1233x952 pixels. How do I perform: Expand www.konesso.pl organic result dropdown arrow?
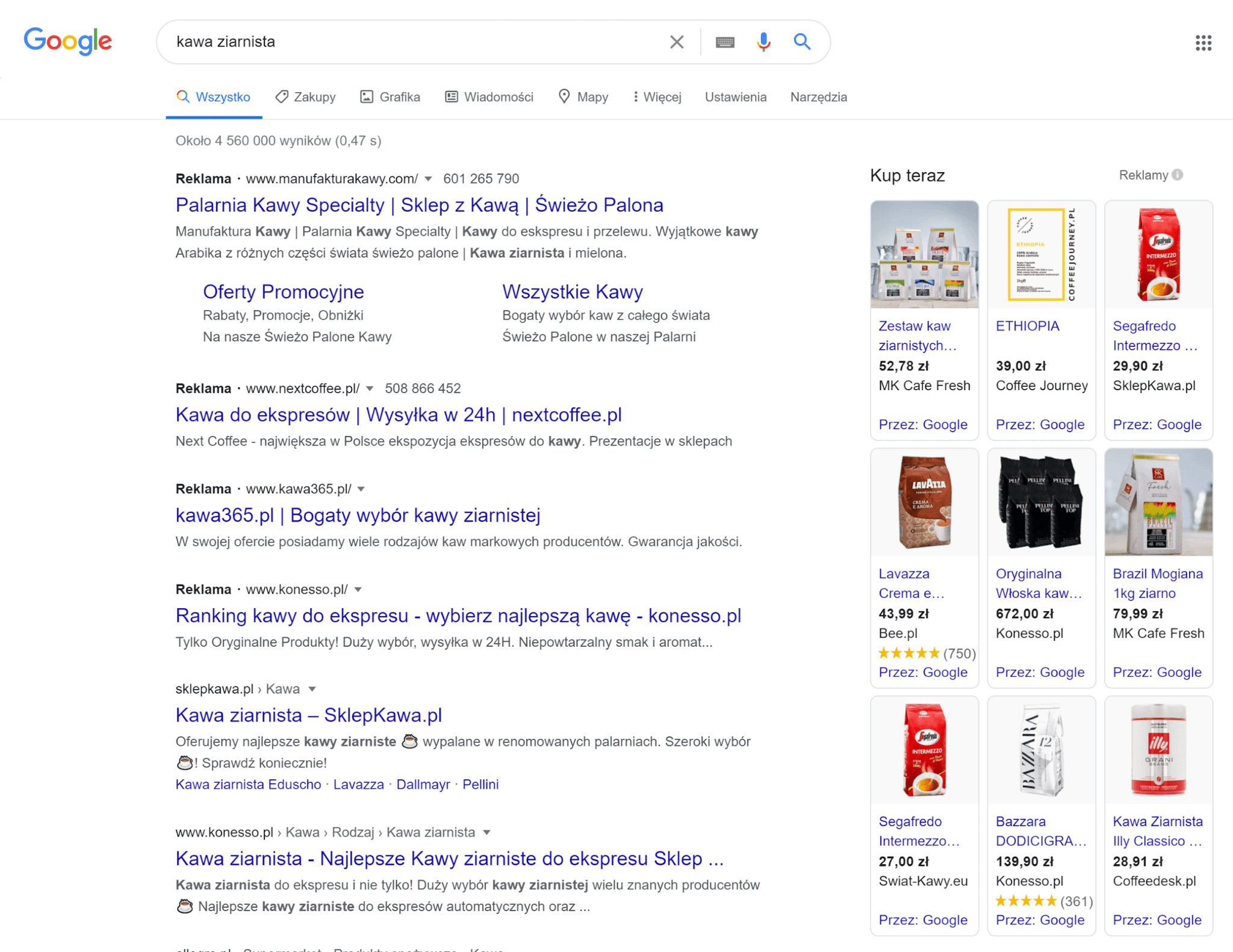click(x=486, y=832)
